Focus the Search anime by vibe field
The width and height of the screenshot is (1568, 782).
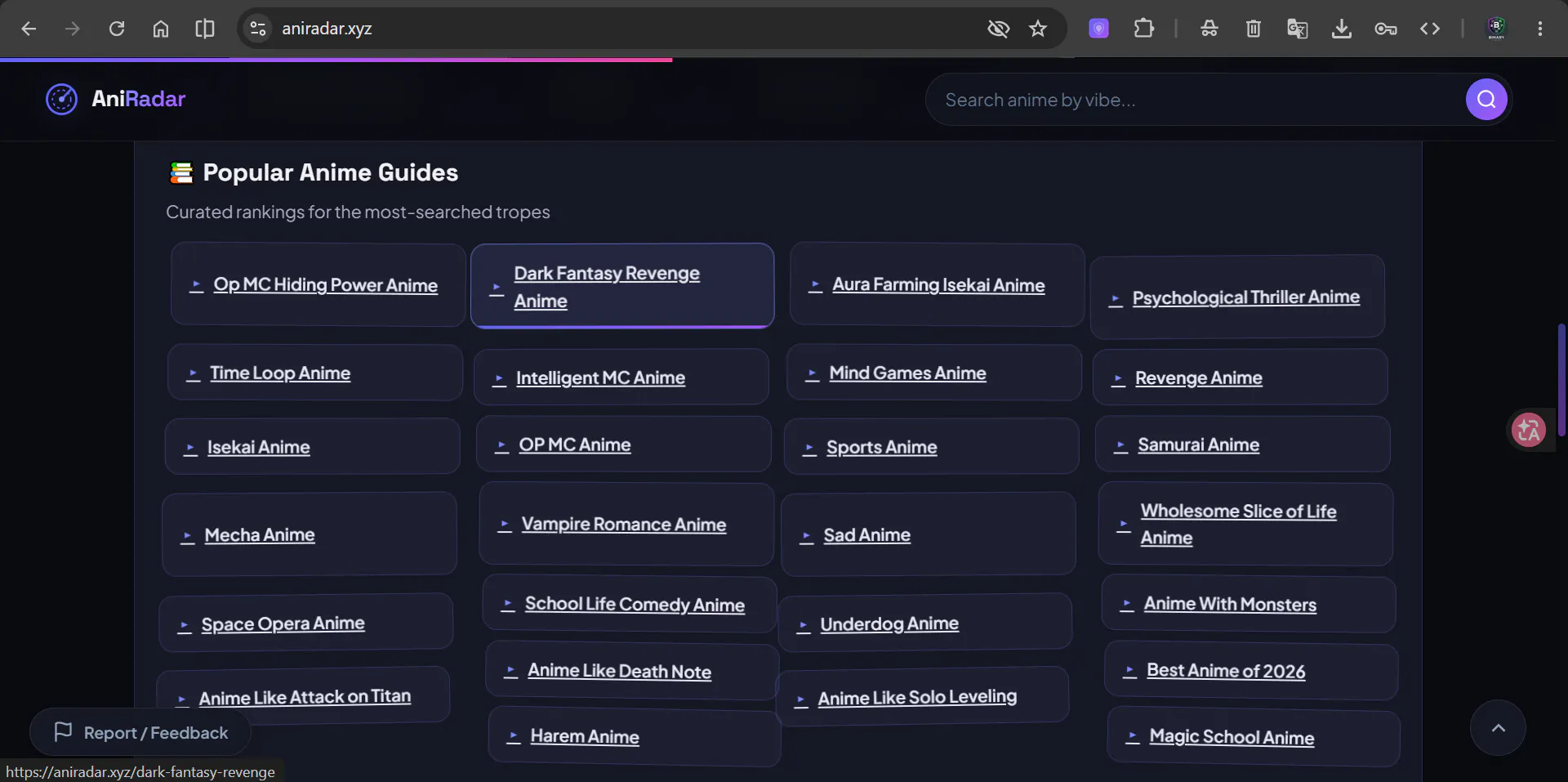point(1196,100)
